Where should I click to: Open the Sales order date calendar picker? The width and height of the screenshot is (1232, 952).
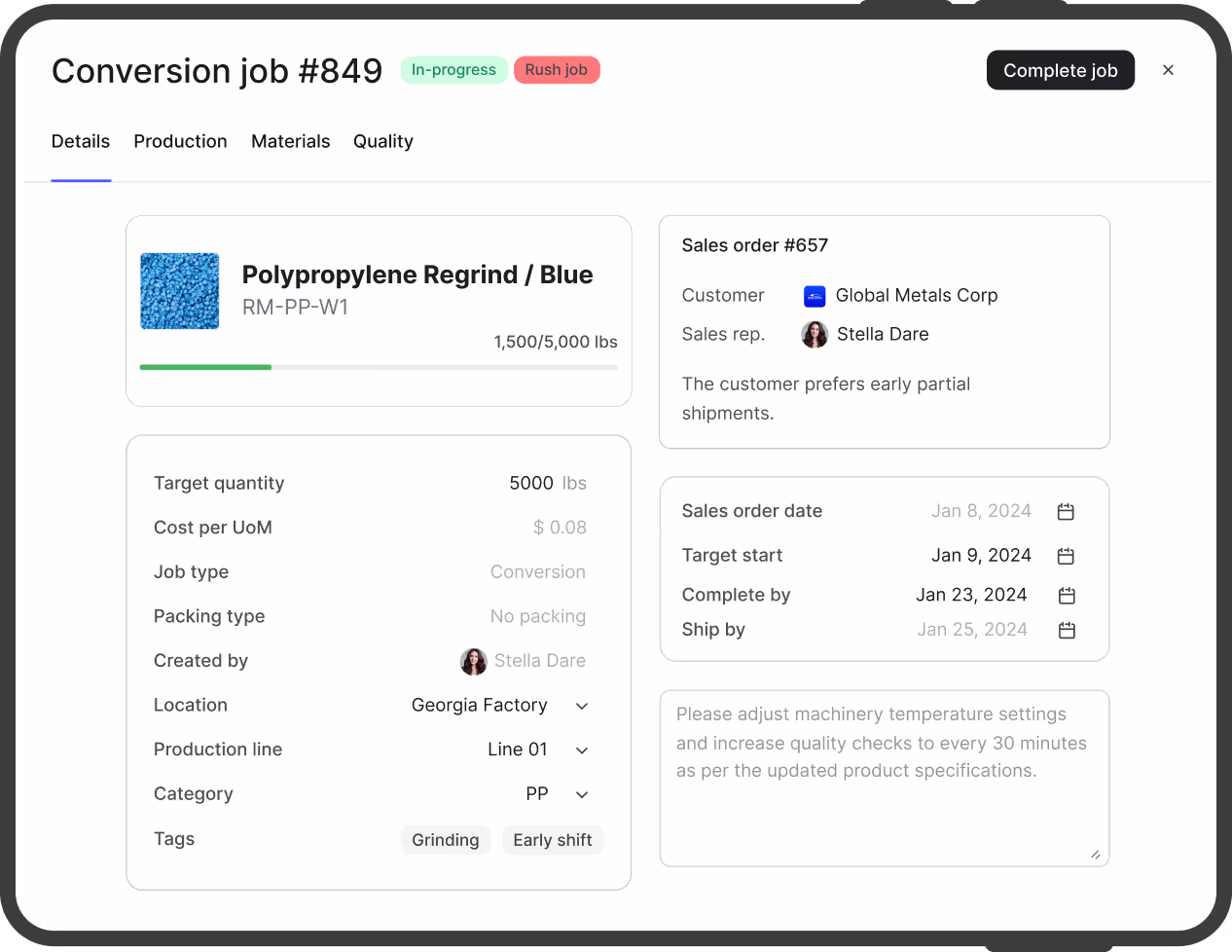tap(1066, 510)
